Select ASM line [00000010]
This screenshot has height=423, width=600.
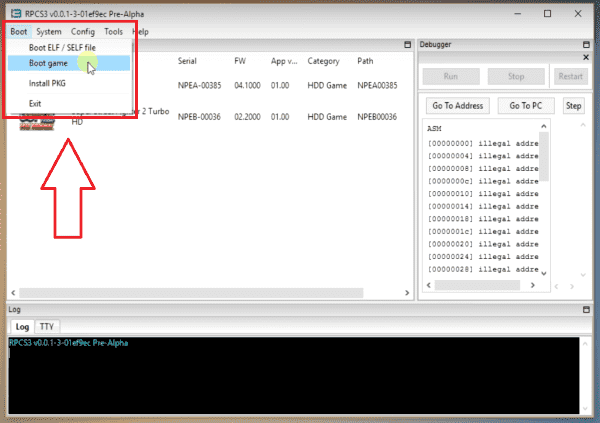click(x=483, y=194)
